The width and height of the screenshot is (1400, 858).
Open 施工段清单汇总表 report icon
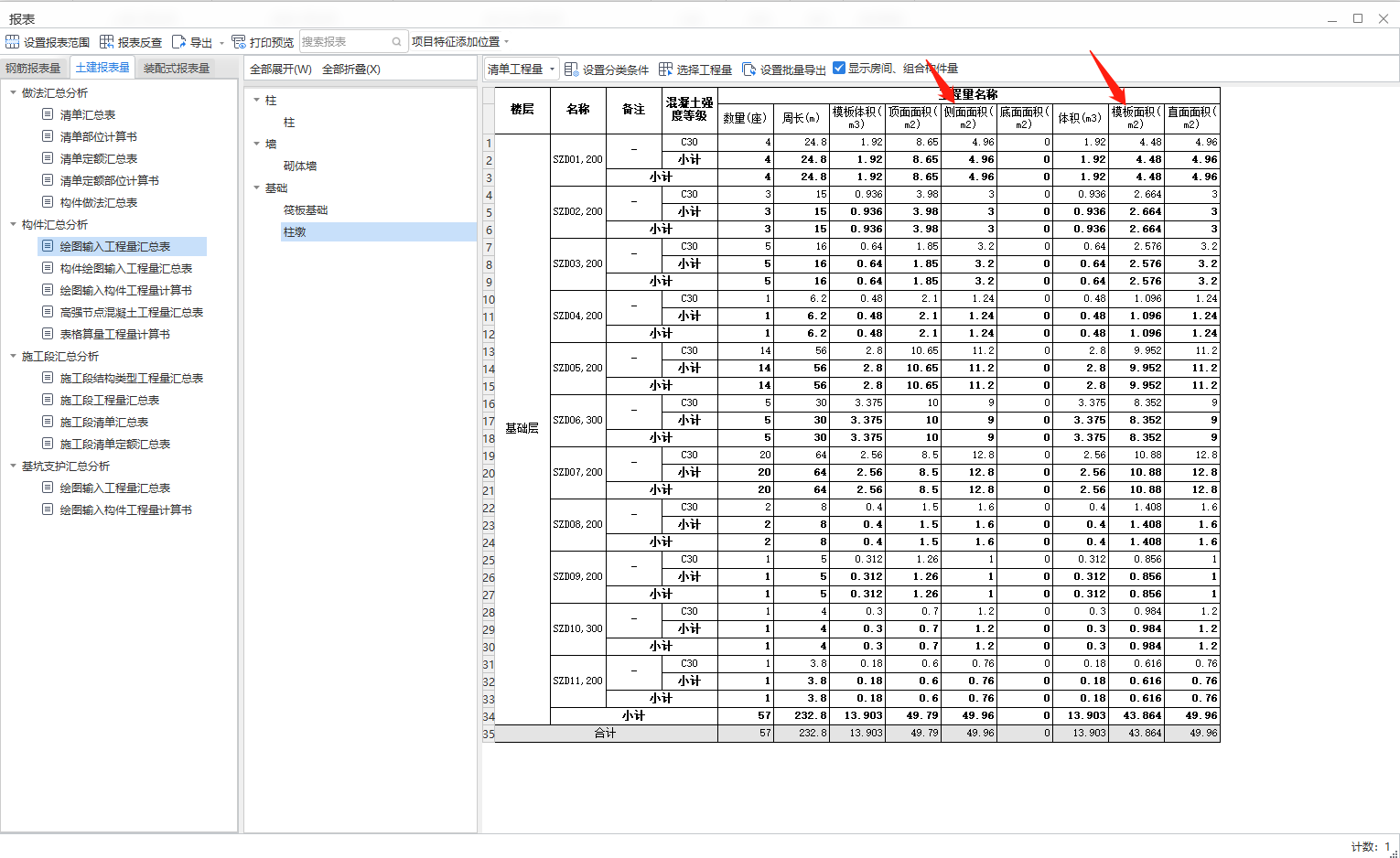click(x=48, y=422)
